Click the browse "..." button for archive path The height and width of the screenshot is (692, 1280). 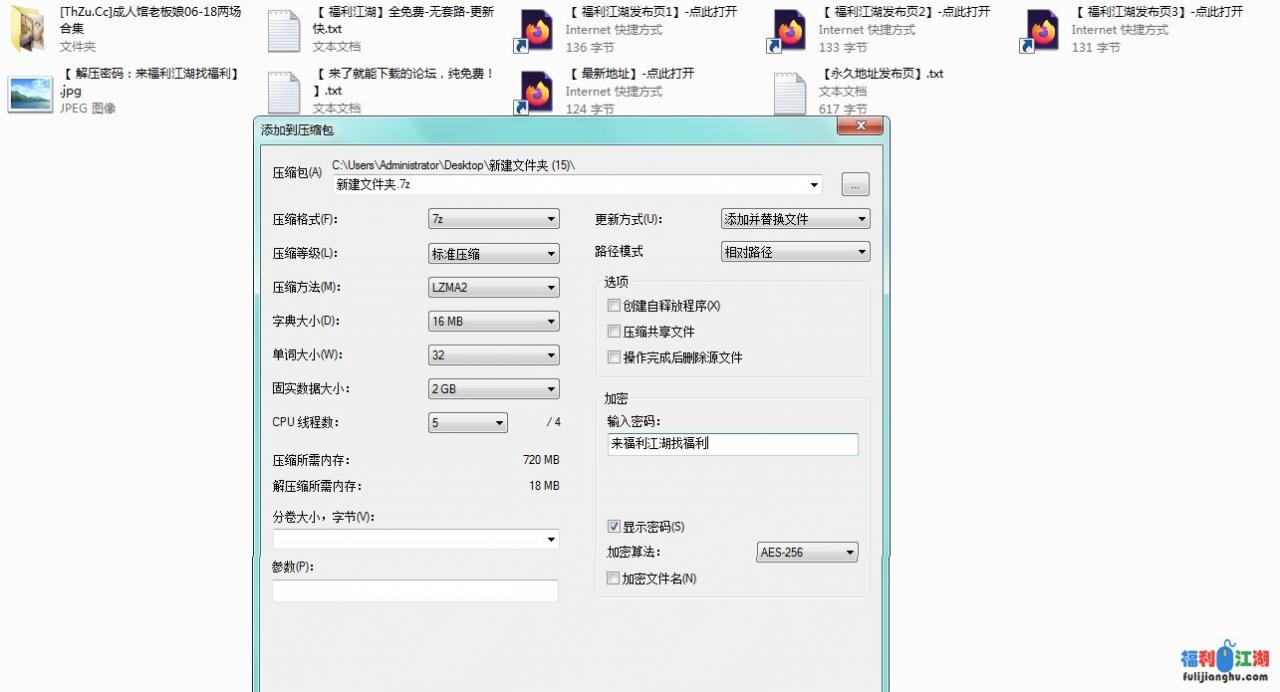pyautogui.click(x=855, y=185)
